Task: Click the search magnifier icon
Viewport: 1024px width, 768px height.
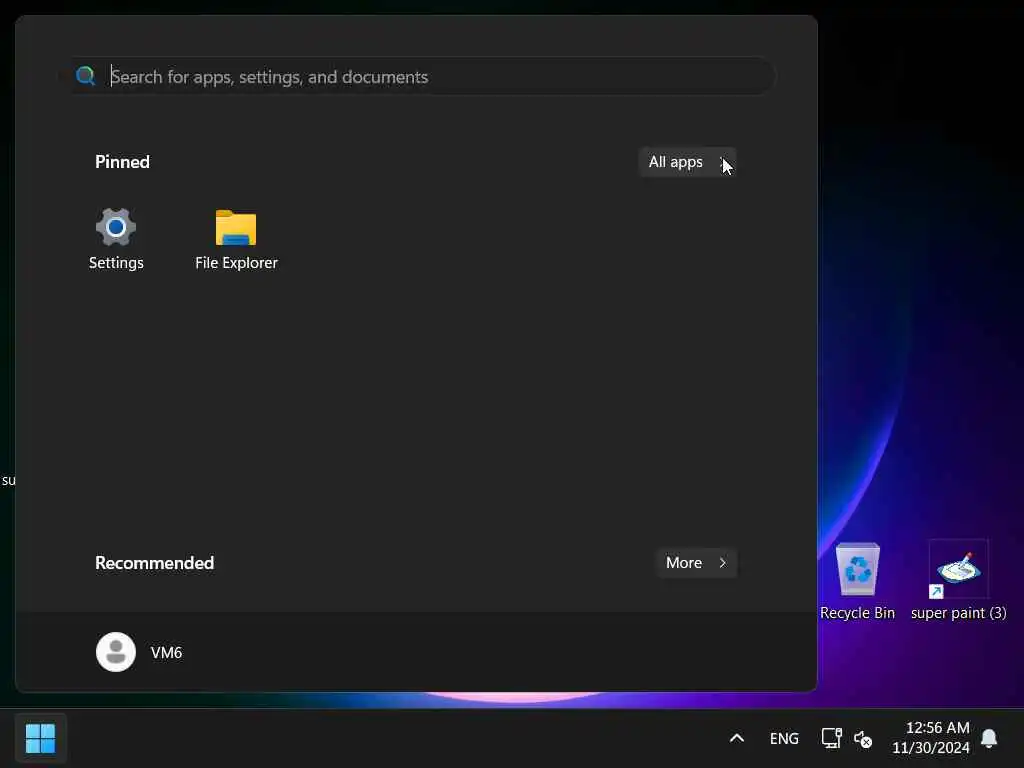Action: tap(86, 76)
